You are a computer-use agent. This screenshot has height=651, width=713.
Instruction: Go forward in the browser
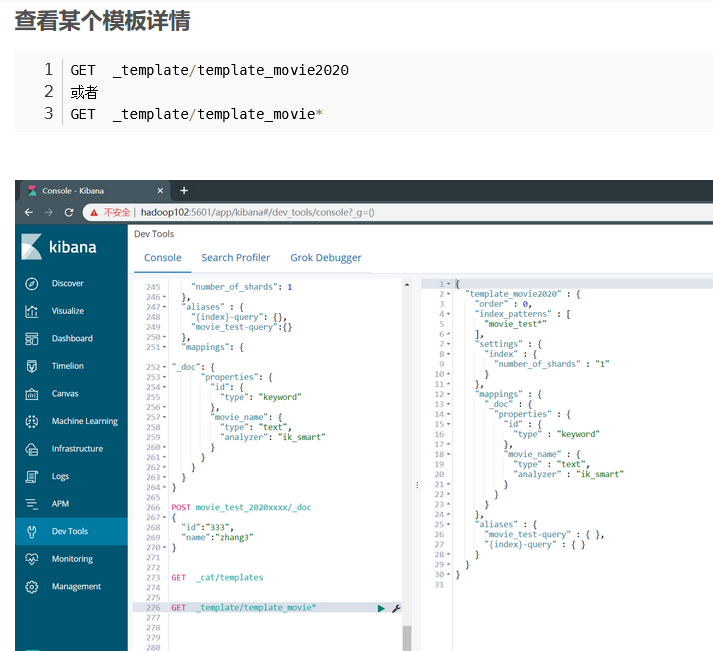49,212
